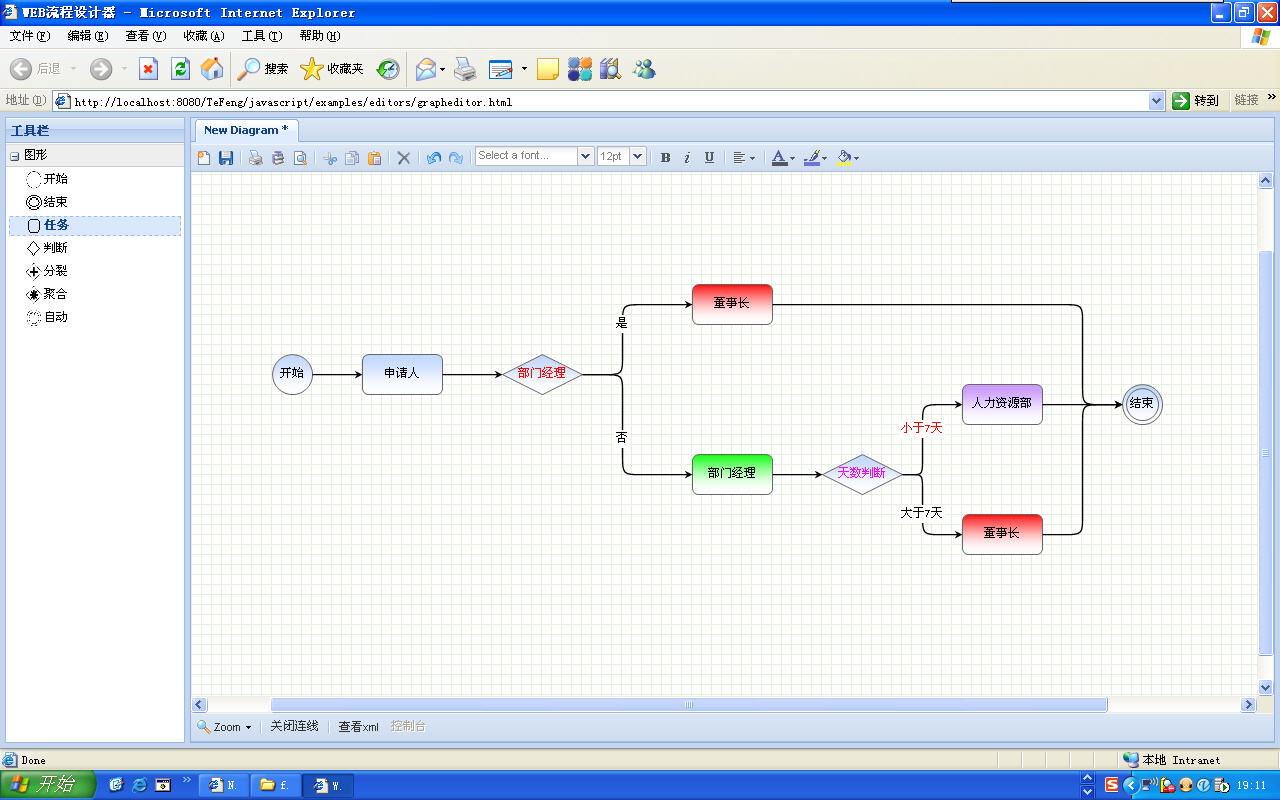This screenshot has width=1280, height=800.
Task: Toggle italic formatting in the toolbar
Action: pyautogui.click(x=687, y=157)
